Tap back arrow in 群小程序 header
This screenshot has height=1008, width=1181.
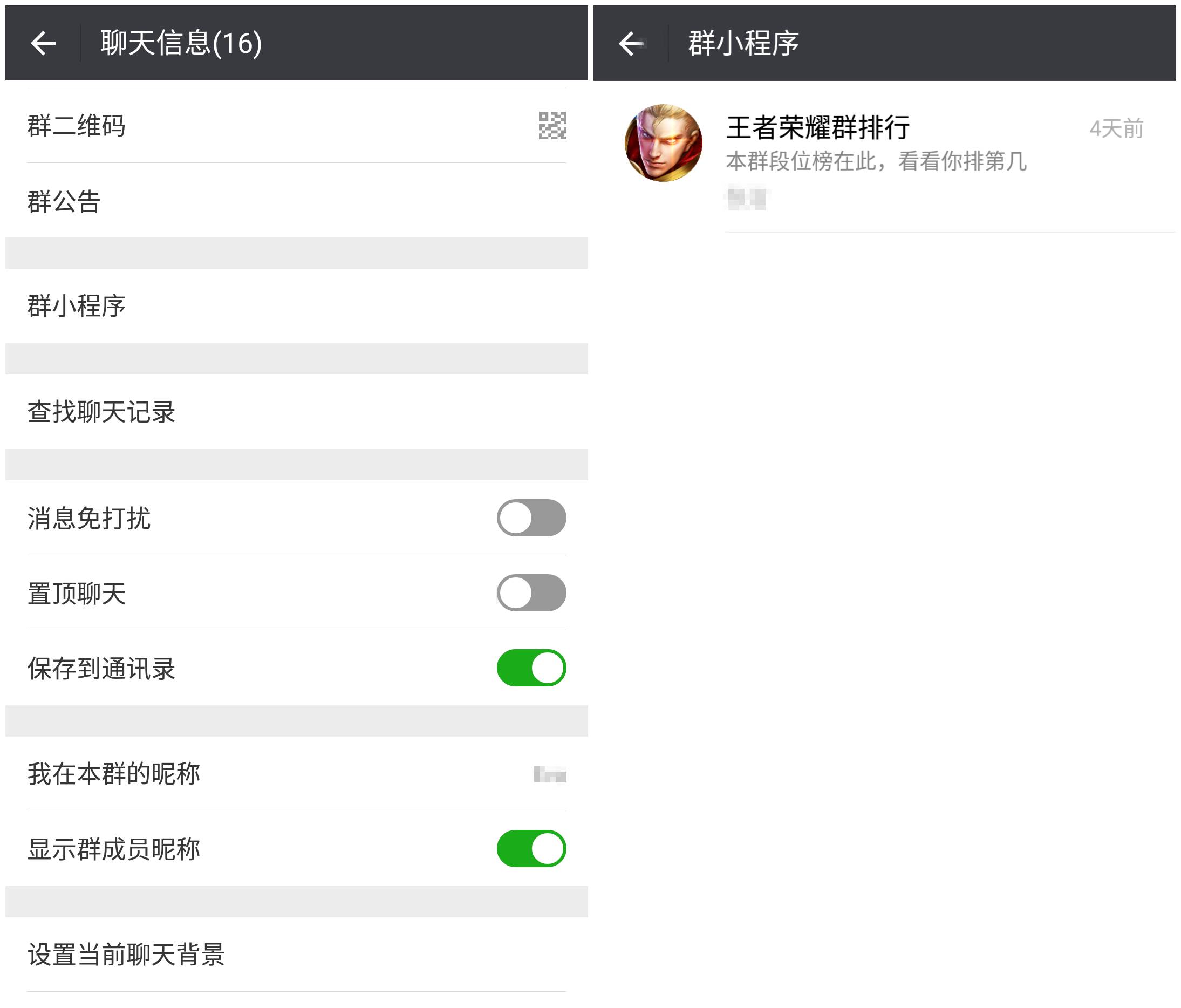click(x=631, y=43)
